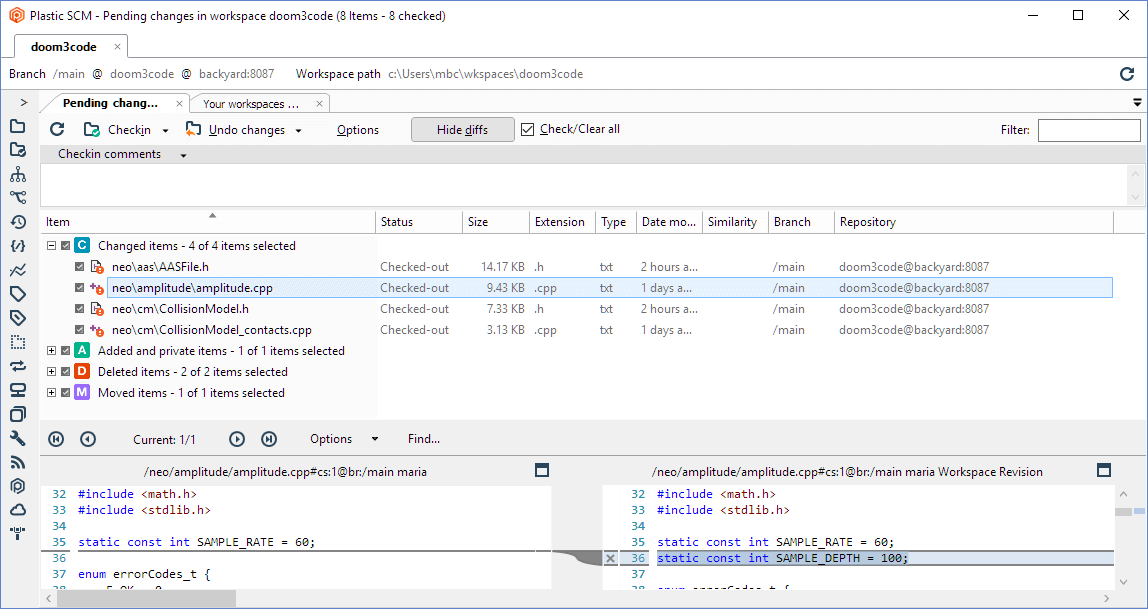Screen dimensions: 1148x609
Task: Revert line 36 change with the X icon
Action: click(x=611, y=558)
